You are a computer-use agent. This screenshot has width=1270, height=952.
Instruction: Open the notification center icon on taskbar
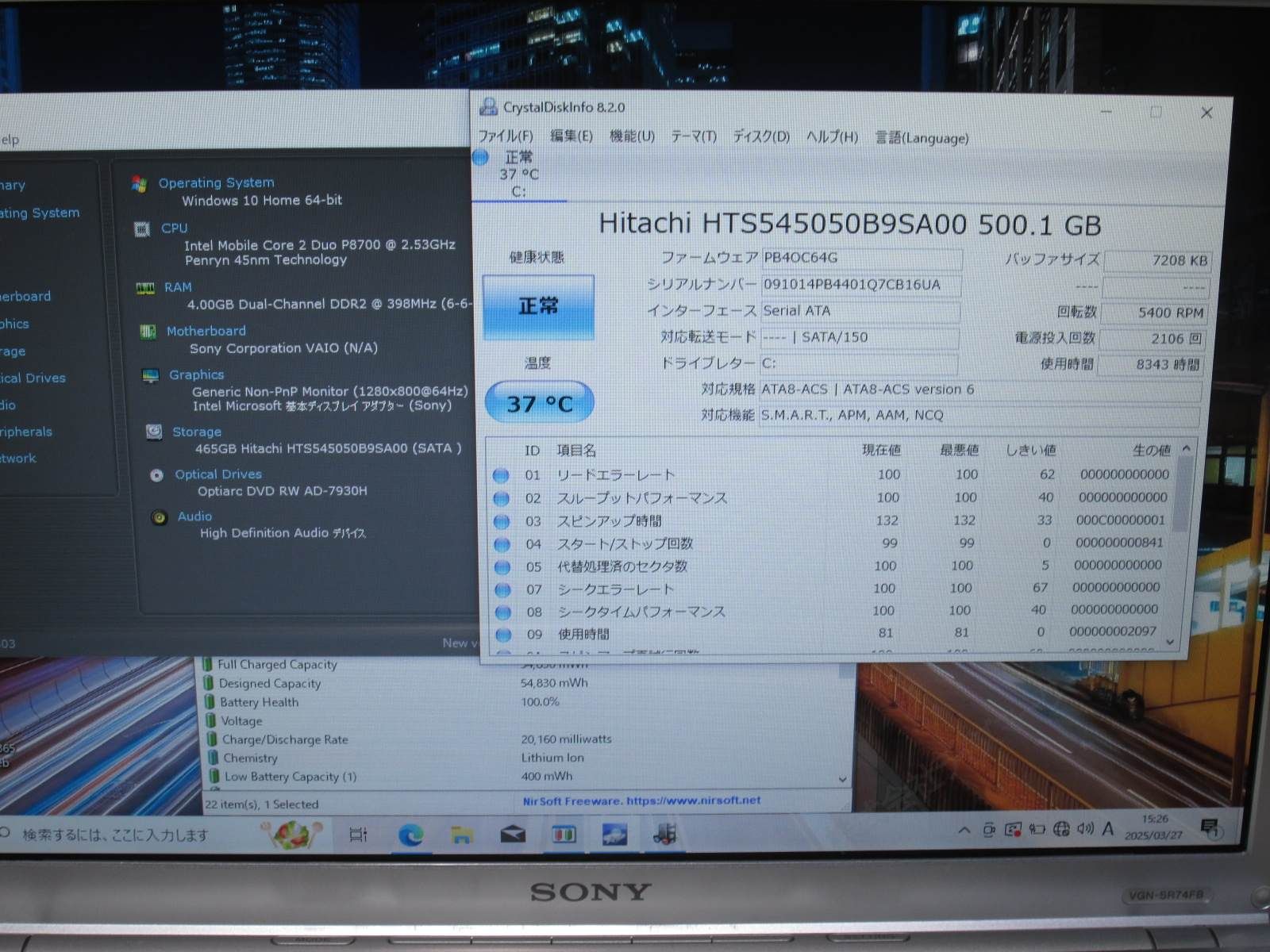pos(1210,829)
